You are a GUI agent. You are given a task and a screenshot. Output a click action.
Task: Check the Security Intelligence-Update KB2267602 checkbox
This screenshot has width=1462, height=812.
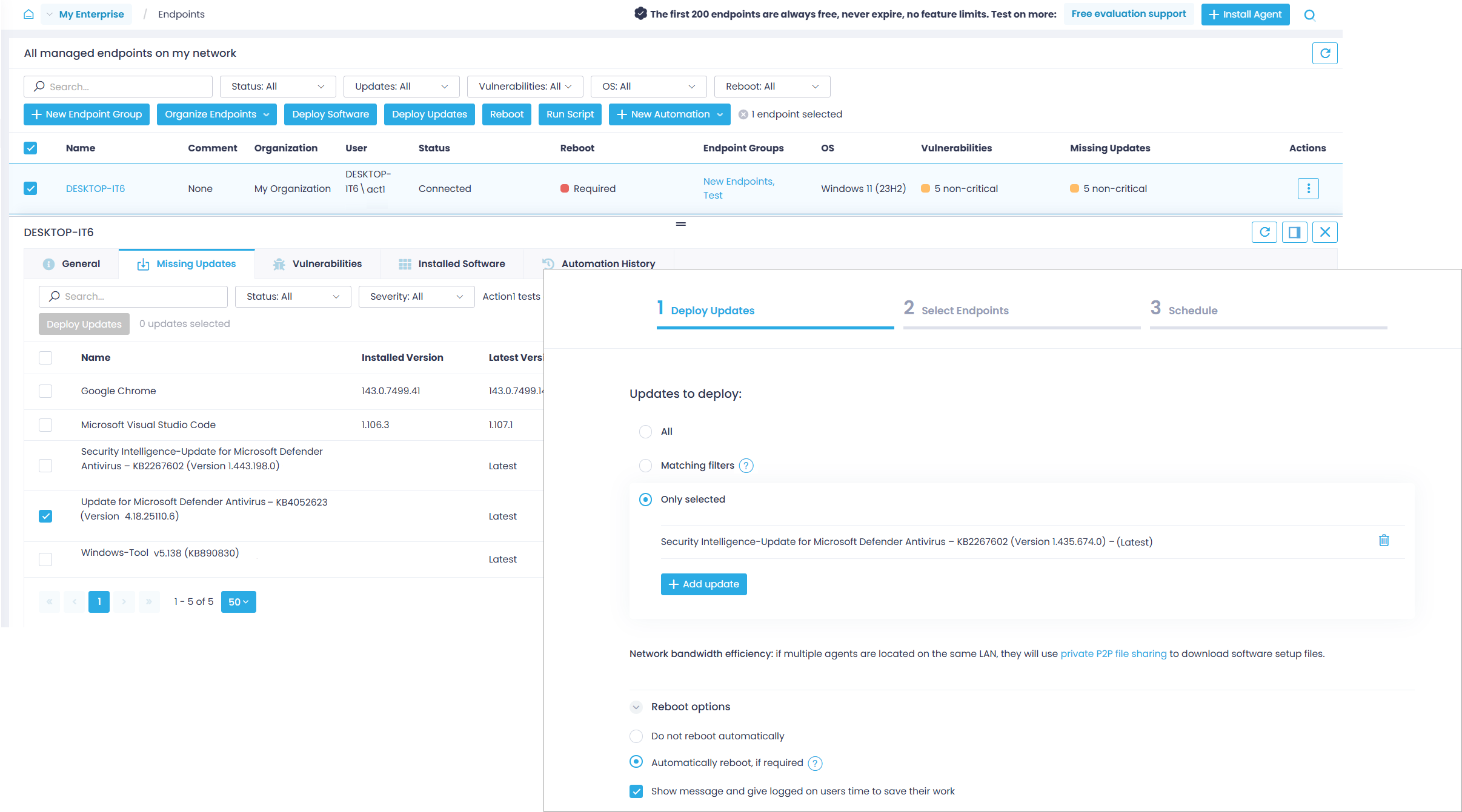tap(45, 466)
